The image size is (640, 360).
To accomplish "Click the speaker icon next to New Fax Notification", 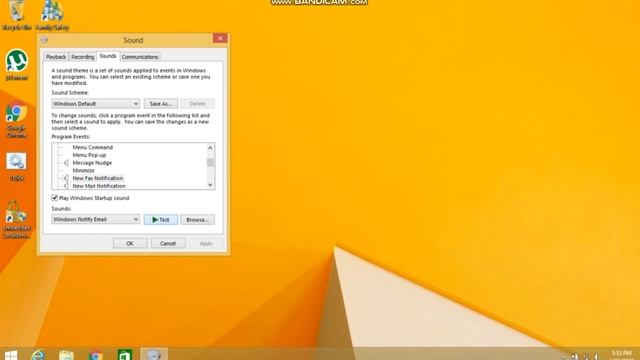I will tap(66, 178).
